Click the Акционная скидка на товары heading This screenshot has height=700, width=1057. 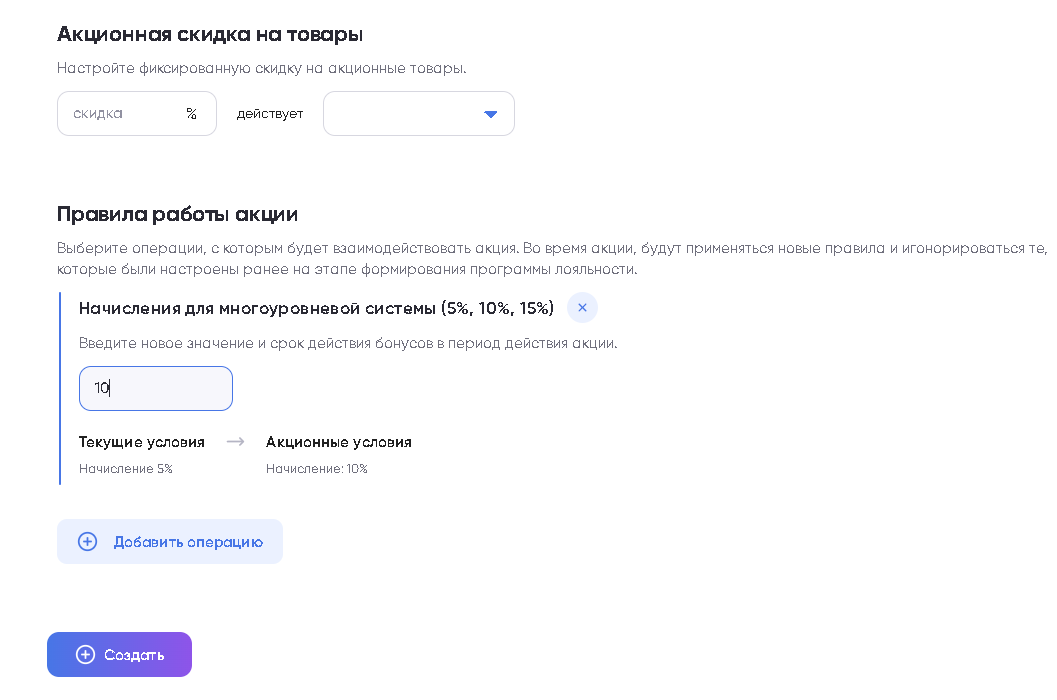[210, 35]
